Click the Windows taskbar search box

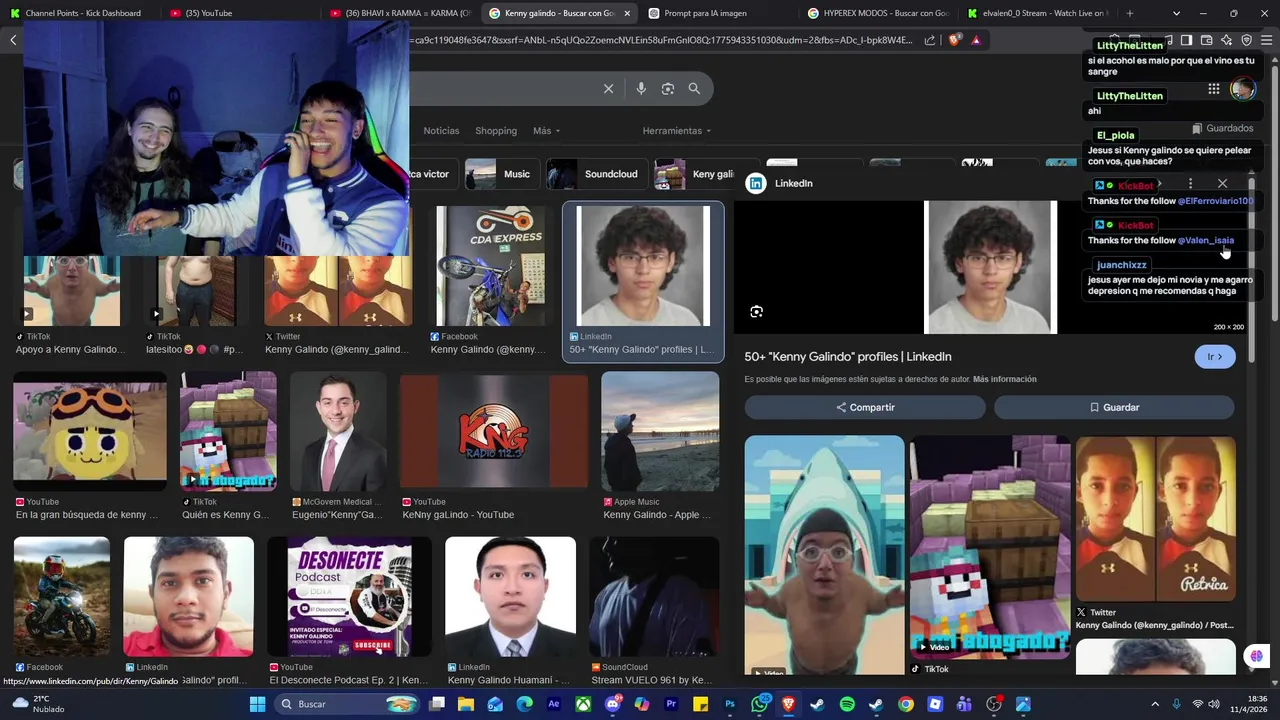click(347, 704)
